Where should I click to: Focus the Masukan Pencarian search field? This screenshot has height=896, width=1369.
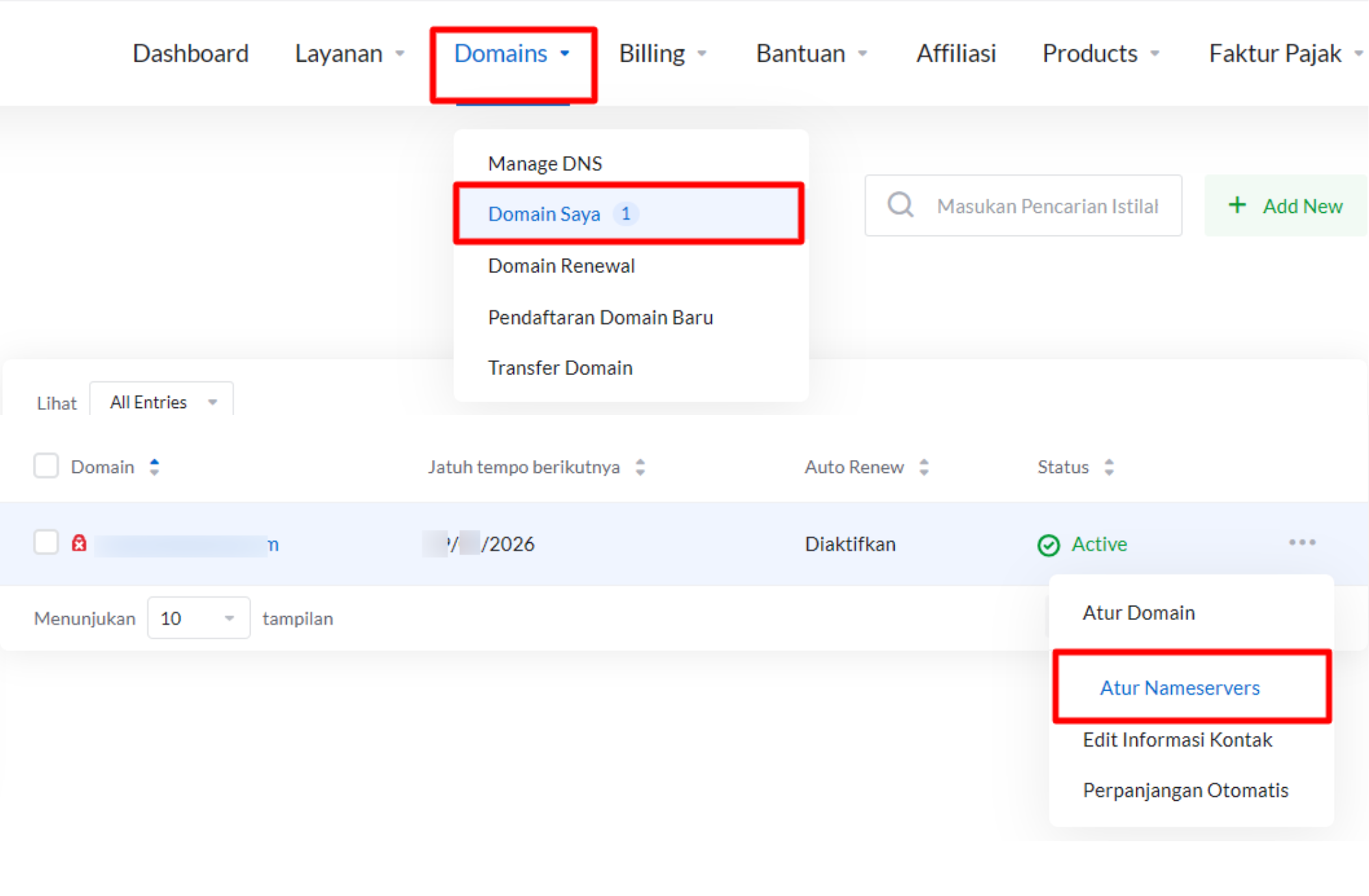[x=1047, y=206]
